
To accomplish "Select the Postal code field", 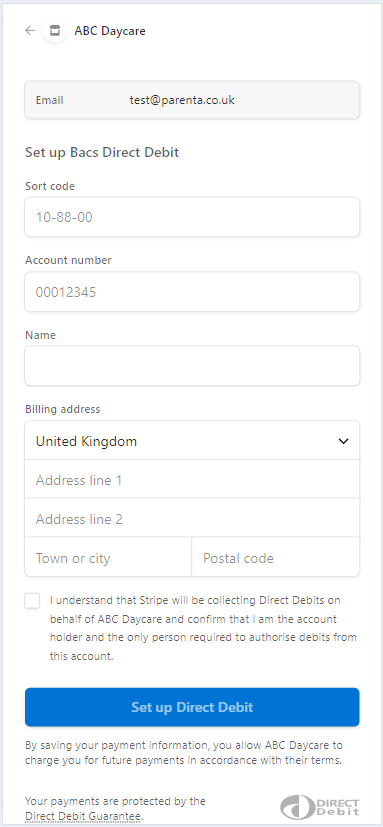I will [x=276, y=557].
